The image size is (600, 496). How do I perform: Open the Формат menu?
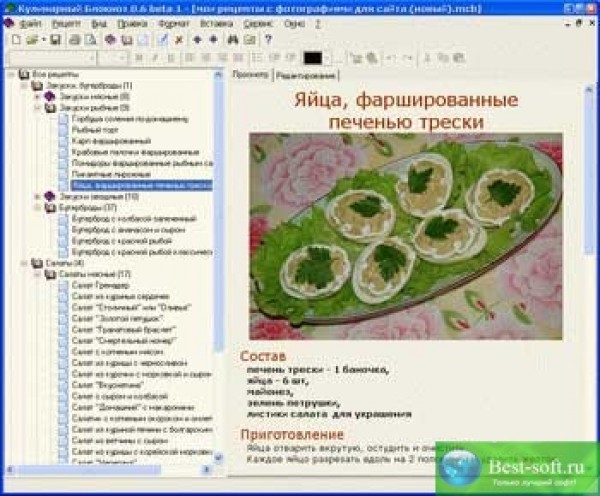pos(174,24)
